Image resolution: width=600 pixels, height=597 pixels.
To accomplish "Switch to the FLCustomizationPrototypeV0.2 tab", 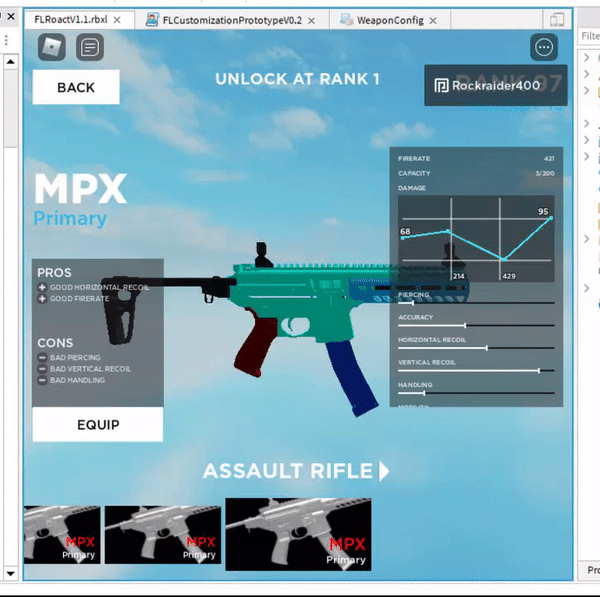I will pyautogui.click(x=232, y=20).
